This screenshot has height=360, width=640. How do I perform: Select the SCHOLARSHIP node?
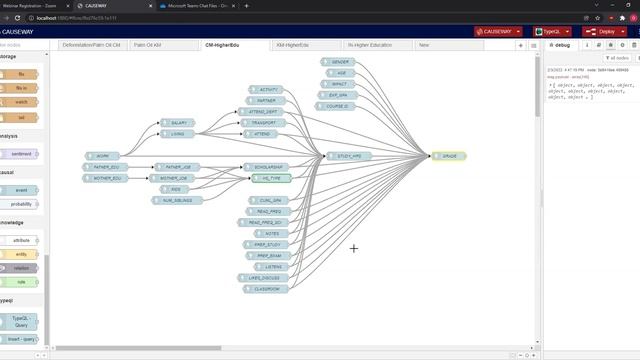[x=266, y=167]
